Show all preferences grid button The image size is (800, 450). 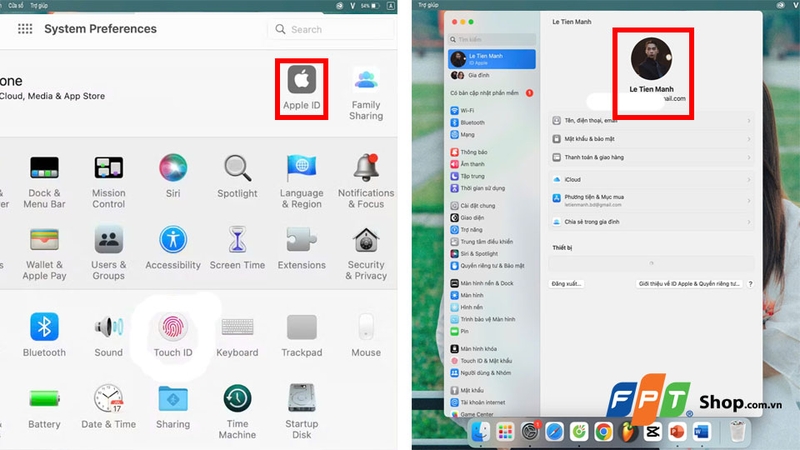pyautogui.click(x=25, y=29)
